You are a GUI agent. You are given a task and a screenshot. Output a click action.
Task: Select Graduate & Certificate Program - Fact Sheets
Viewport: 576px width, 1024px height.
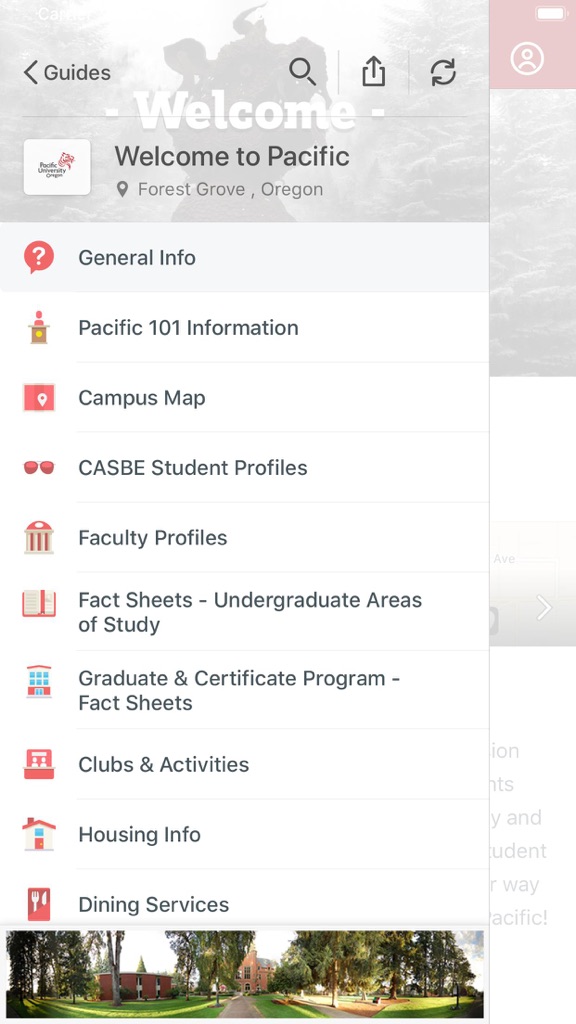(x=244, y=690)
